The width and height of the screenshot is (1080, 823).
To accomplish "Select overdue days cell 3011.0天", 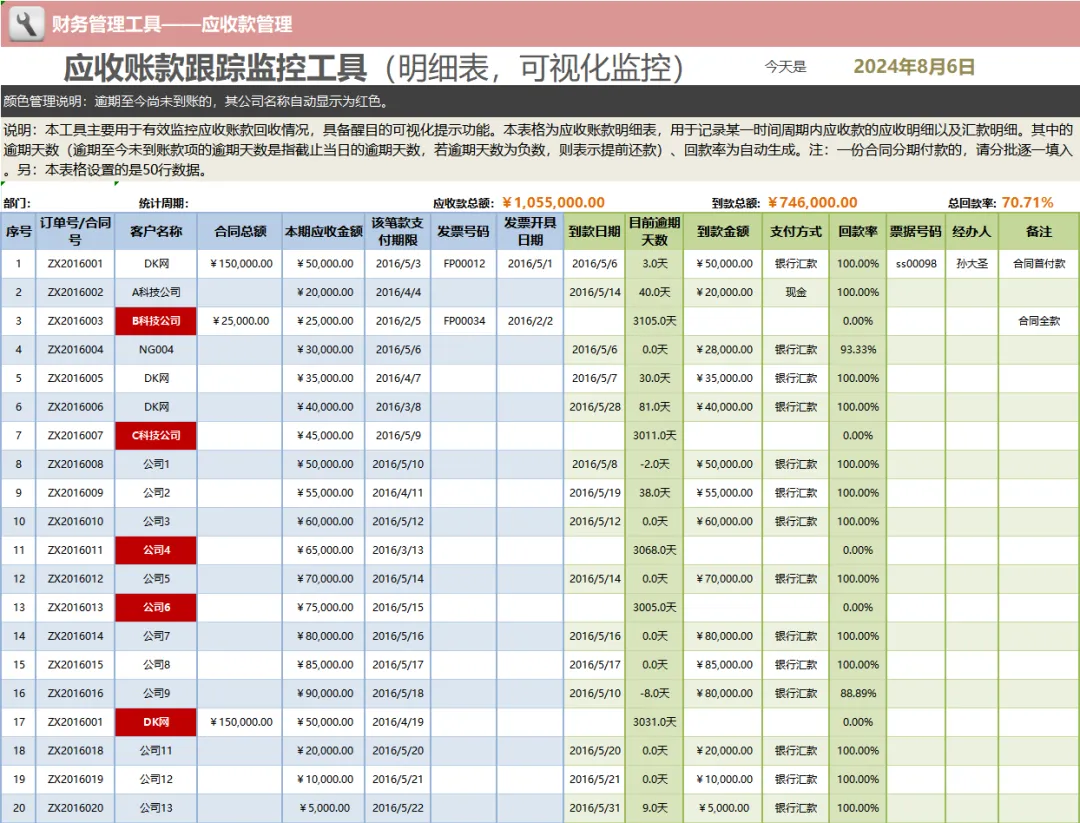I will (x=654, y=435).
